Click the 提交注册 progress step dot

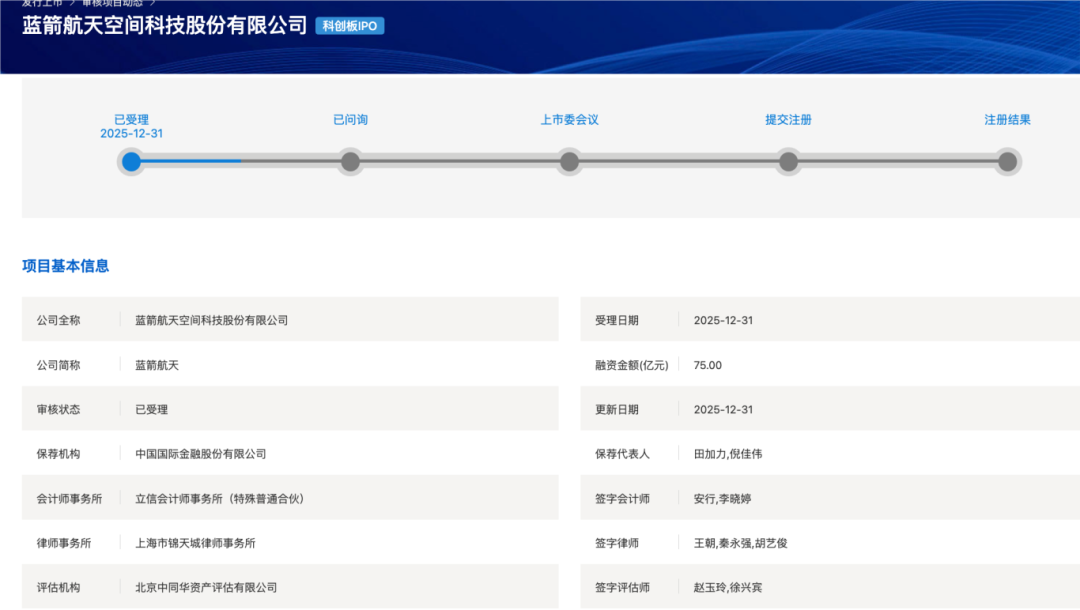(789, 162)
